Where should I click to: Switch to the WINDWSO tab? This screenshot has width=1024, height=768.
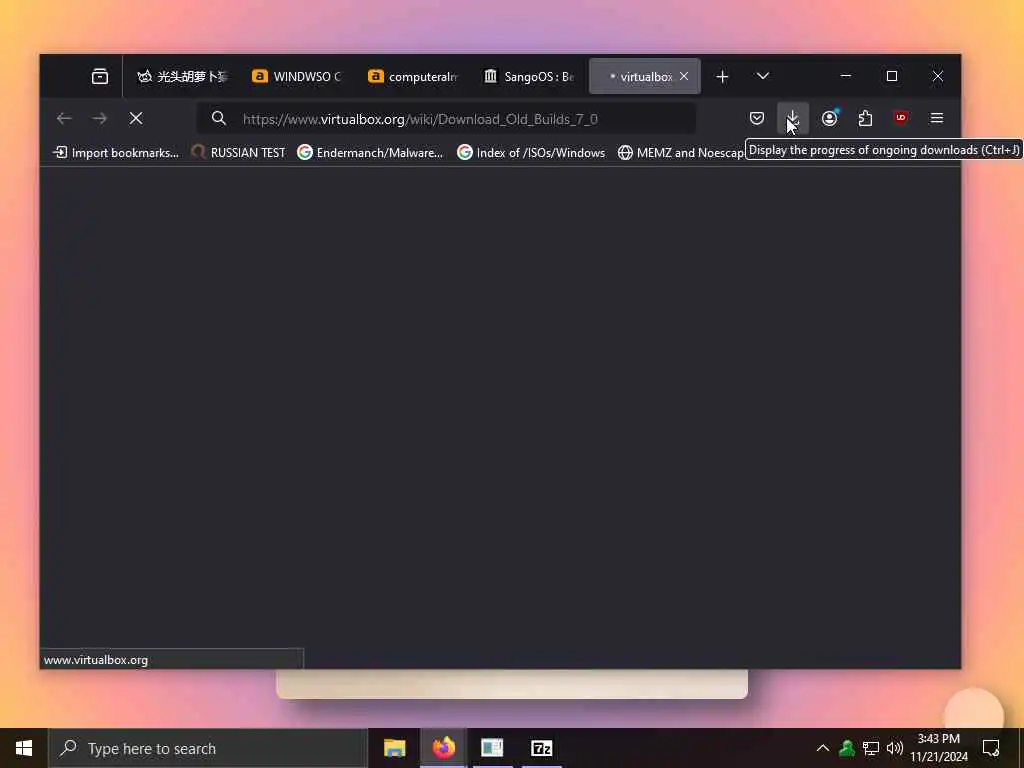(x=296, y=76)
